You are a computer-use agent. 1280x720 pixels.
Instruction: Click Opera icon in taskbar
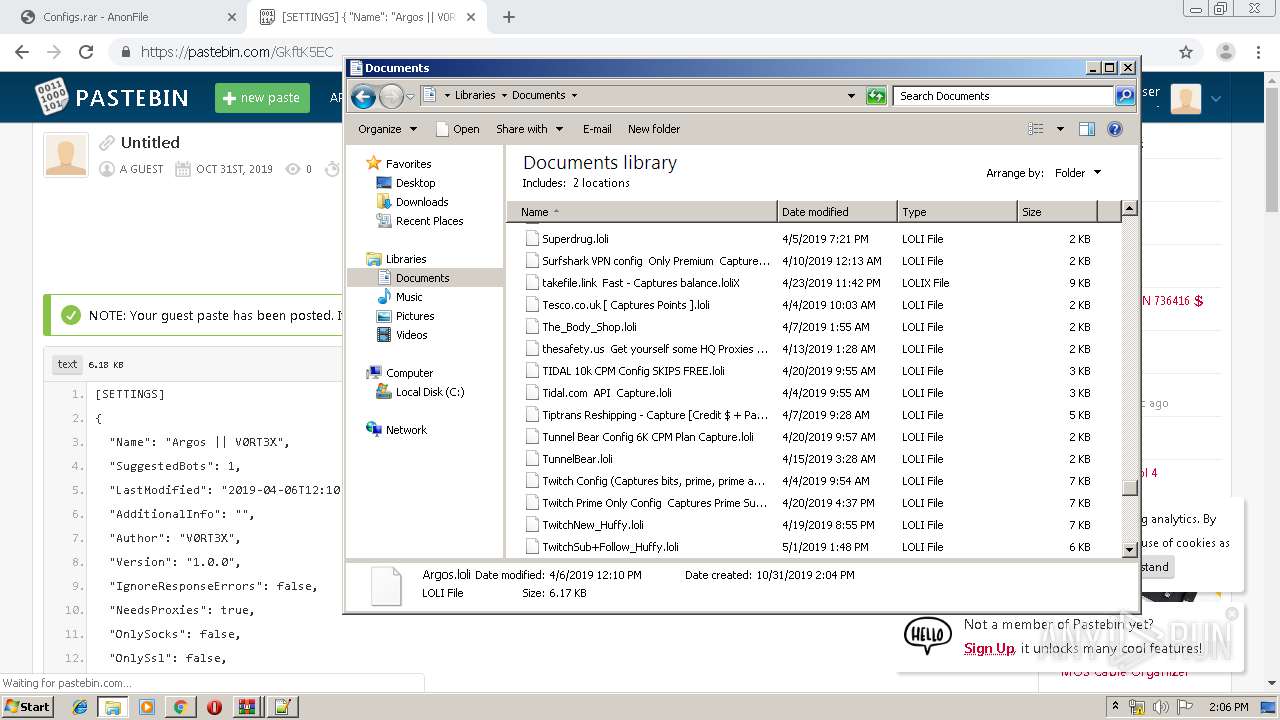click(214, 707)
